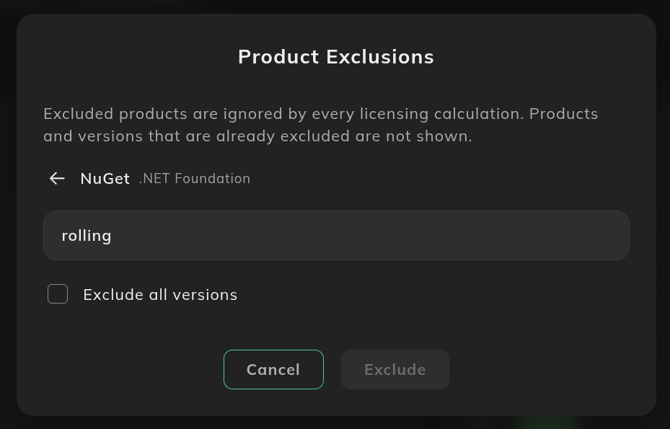Go back using the left arrow icon
670x429 pixels.
point(57,178)
